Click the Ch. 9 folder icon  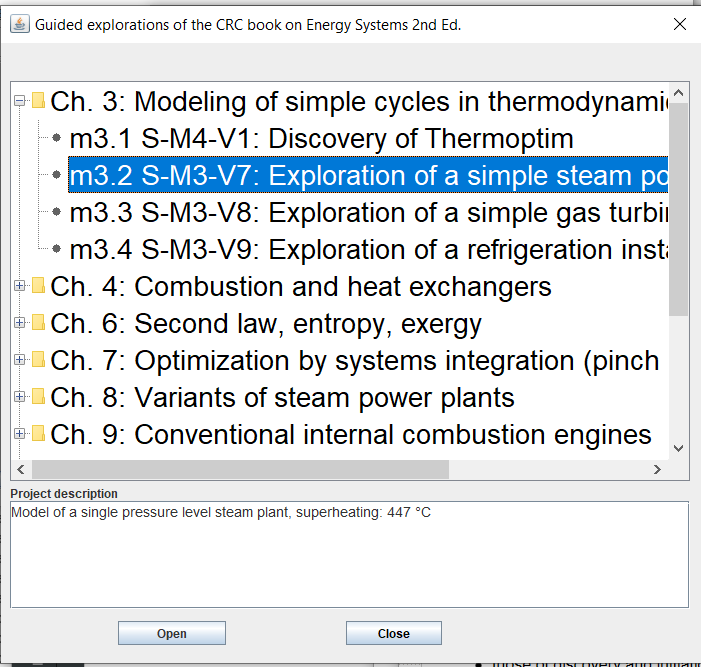(38, 434)
